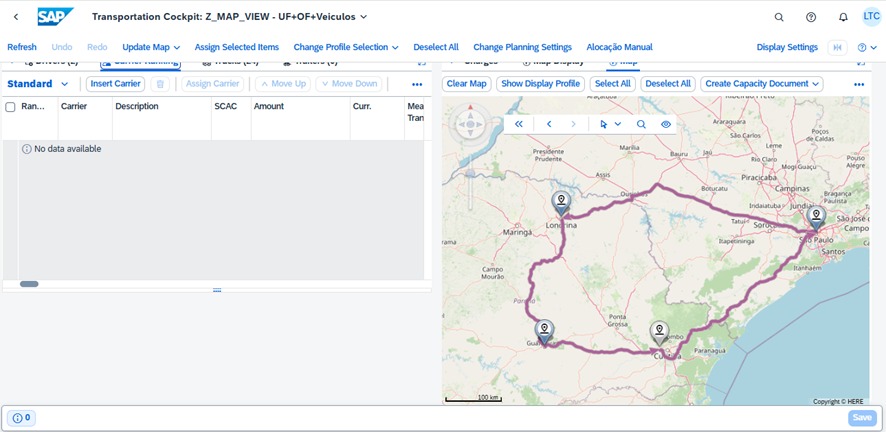886x432 pixels.
Task: Click the double-left arrow on the map toolbar
Action: pos(519,124)
